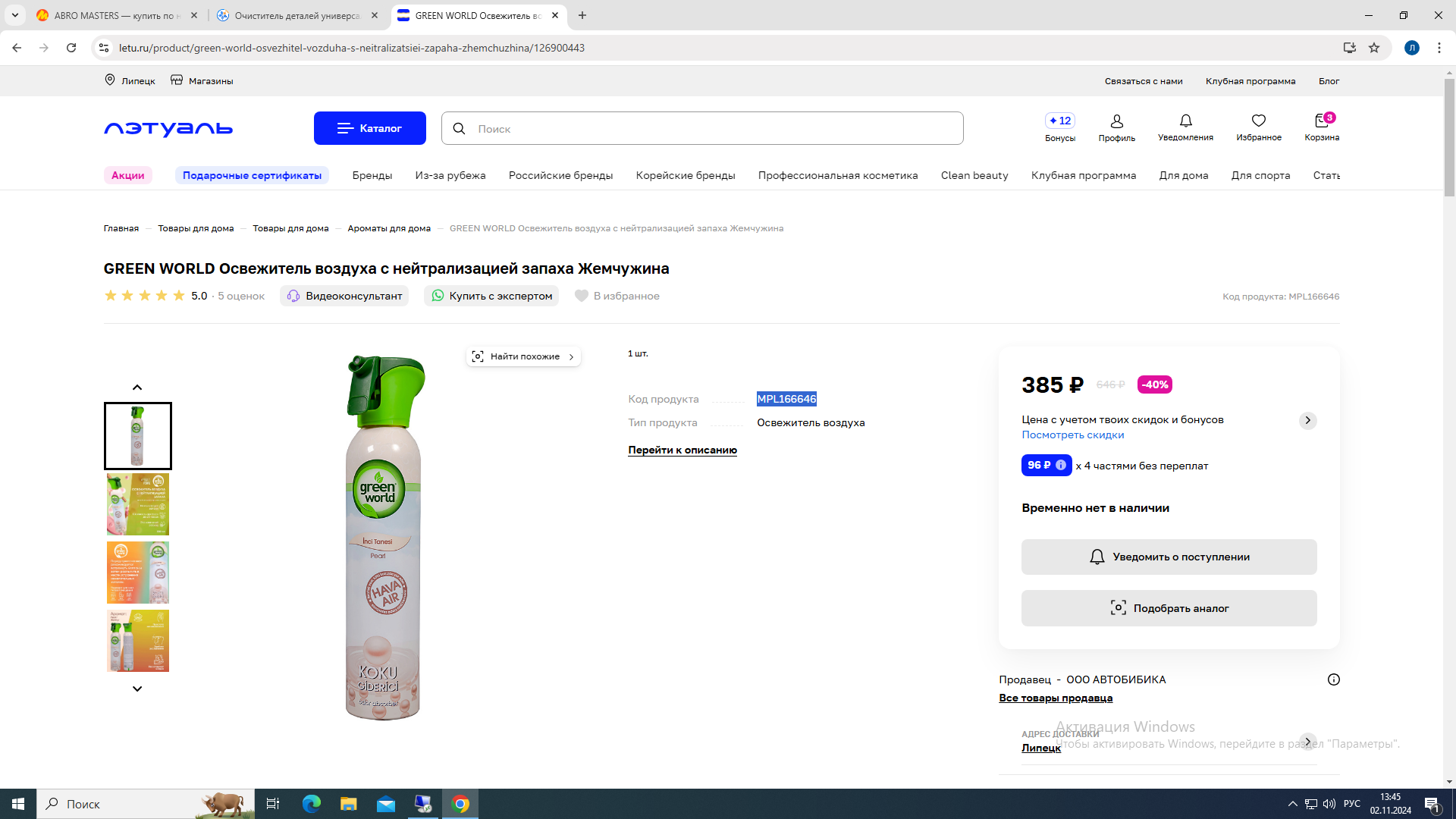1456x819 pixels.
Task: Click the Магазины store icon
Action: (x=177, y=80)
